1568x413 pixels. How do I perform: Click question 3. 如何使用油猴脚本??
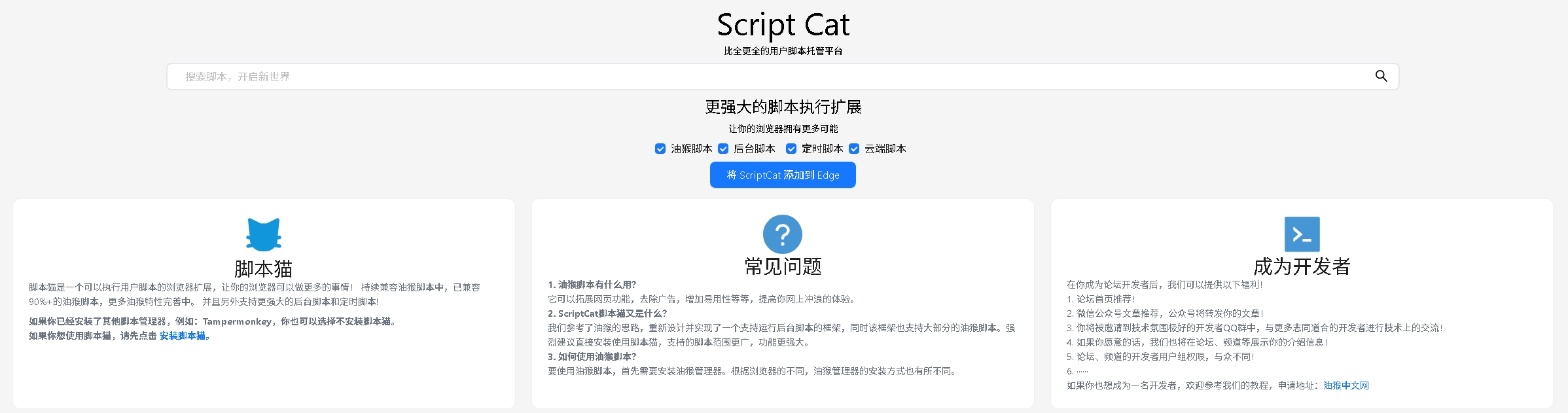tap(592, 357)
